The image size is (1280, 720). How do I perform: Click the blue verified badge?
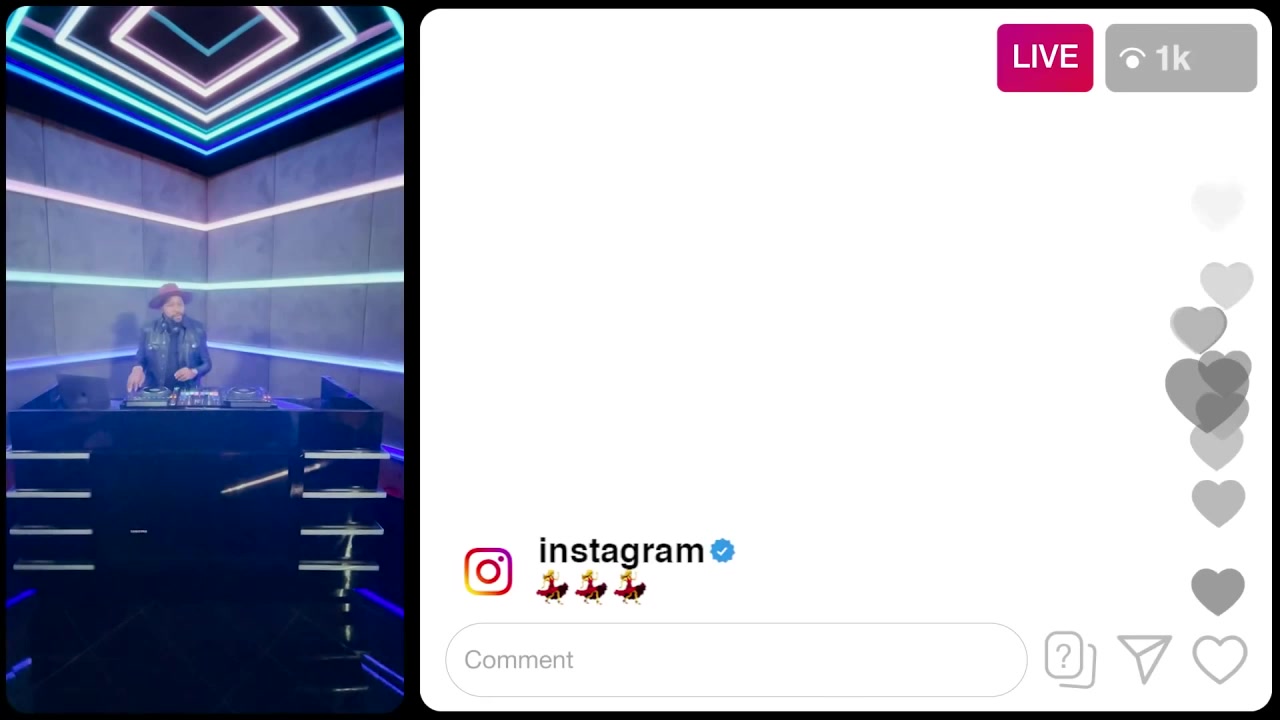722,551
